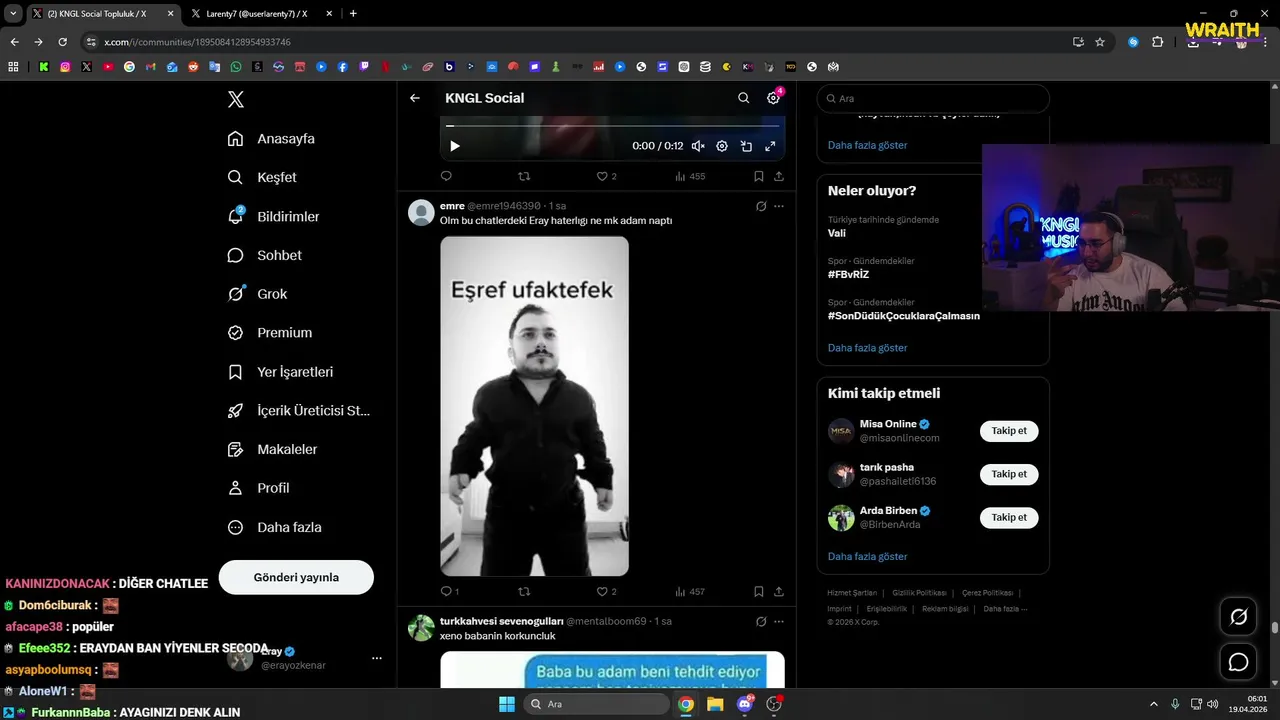Open Makaleler in the sidebar
Screen dimensions: 1280x720
tap(272, 450)
